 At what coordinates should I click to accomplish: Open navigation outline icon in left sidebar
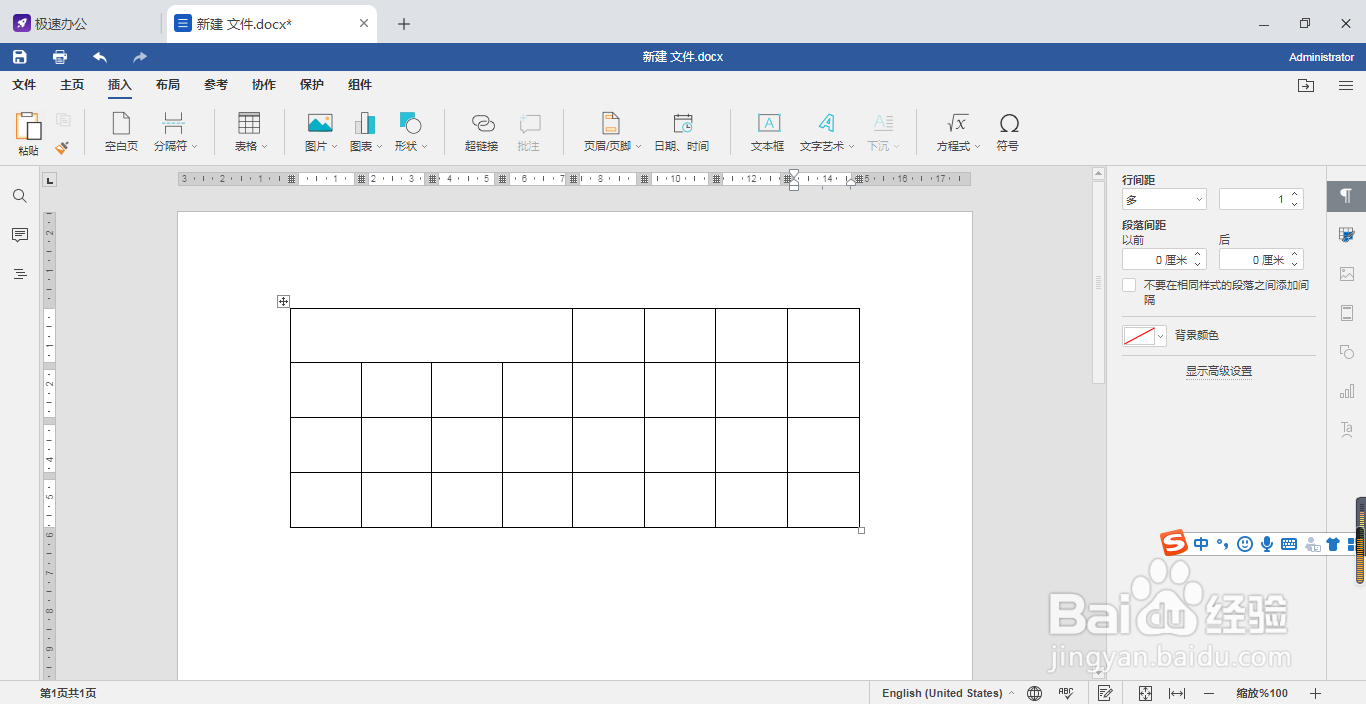point(20,274)
